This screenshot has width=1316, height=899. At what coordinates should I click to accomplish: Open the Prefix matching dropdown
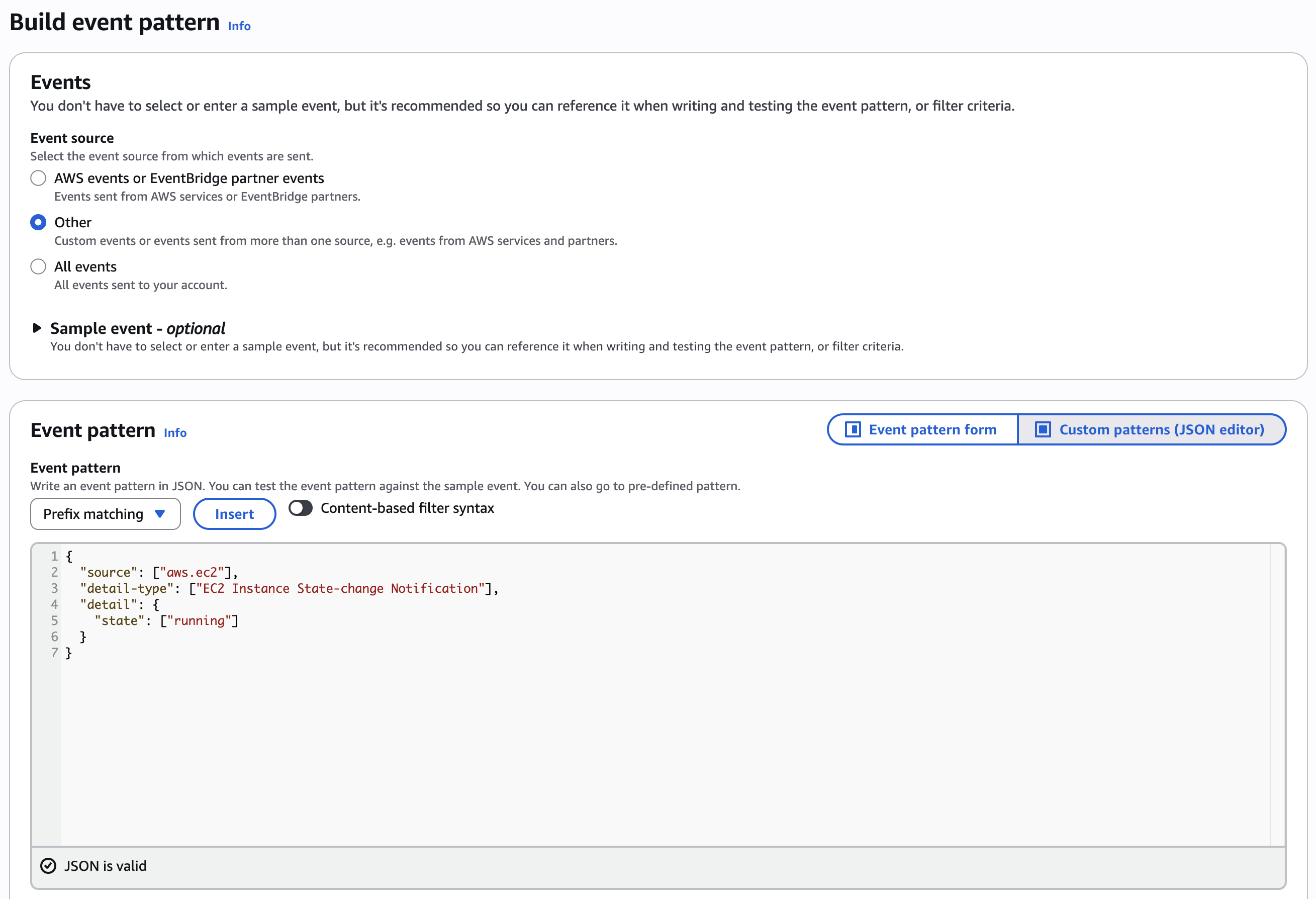(106, 514)
